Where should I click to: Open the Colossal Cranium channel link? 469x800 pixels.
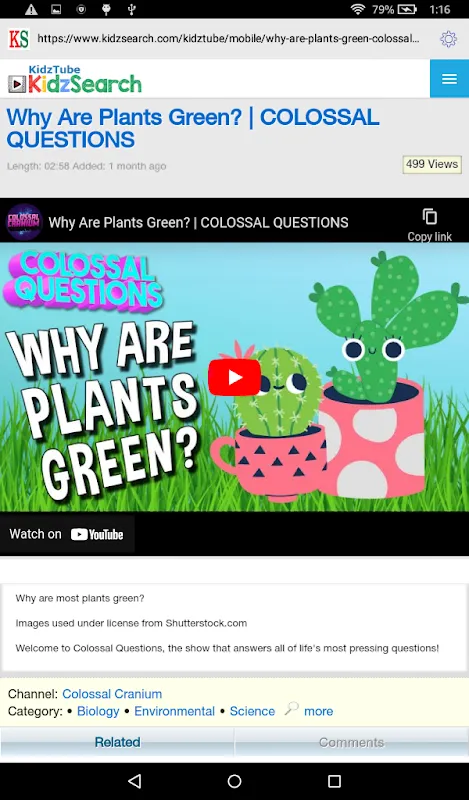(x=112, y=694)
